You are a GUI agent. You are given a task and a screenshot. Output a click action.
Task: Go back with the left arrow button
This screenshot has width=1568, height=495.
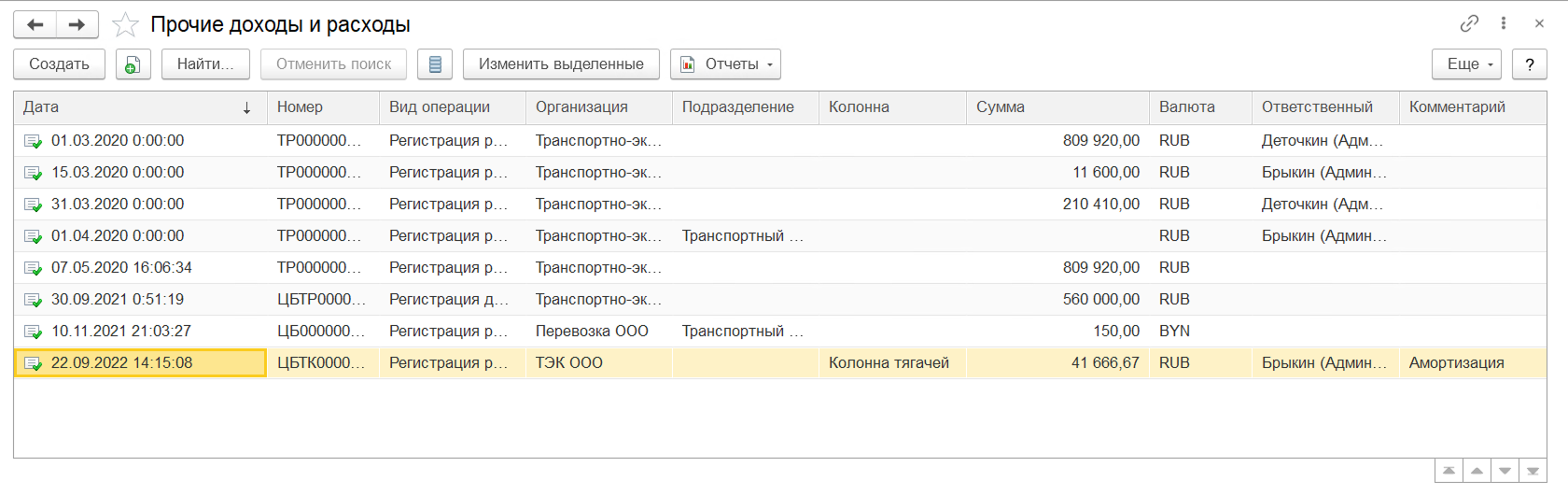tap(35, 24)
